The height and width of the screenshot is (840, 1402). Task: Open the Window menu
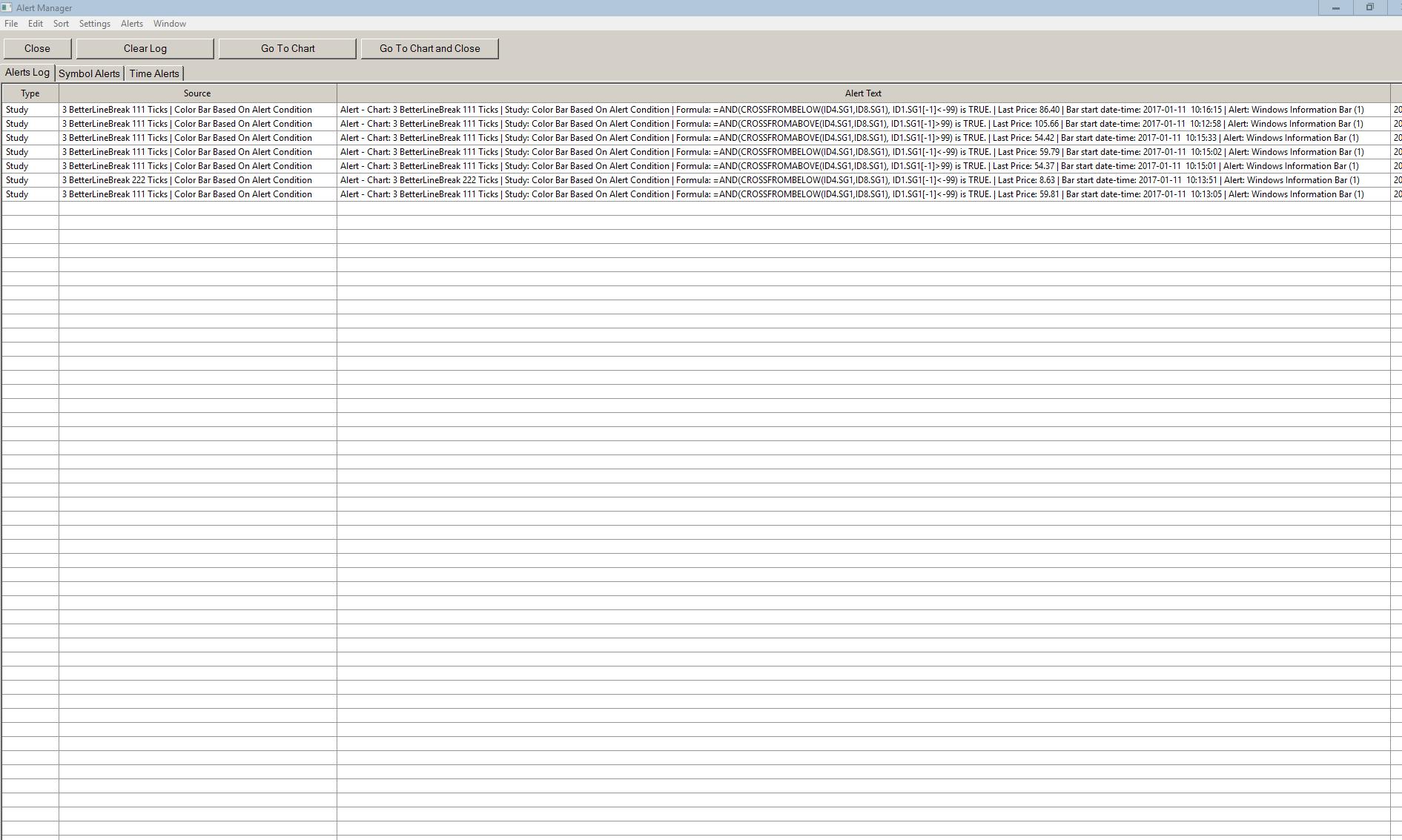click(x=170, y=24)
